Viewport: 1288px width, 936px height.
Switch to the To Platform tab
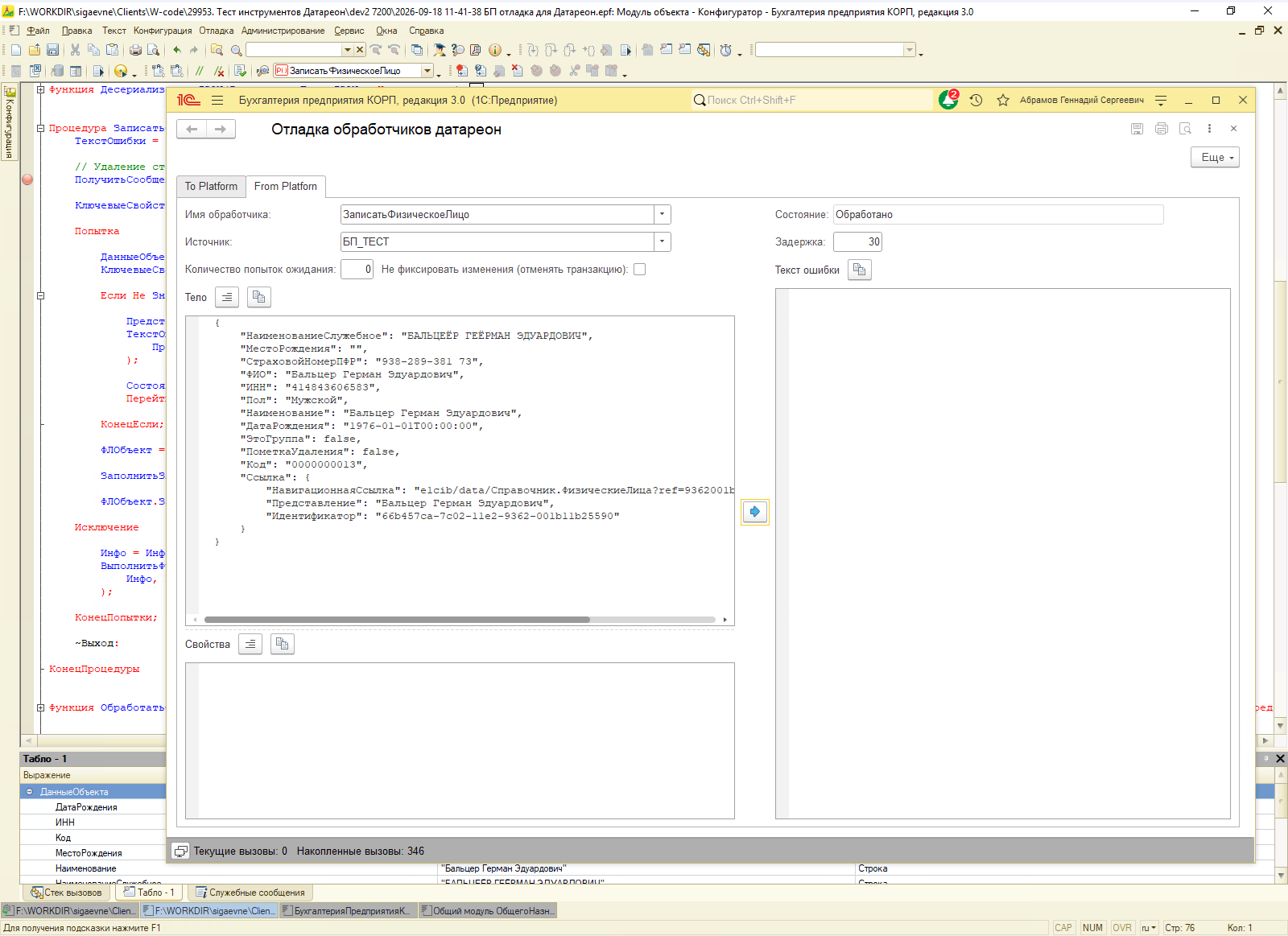click(211, 186)
